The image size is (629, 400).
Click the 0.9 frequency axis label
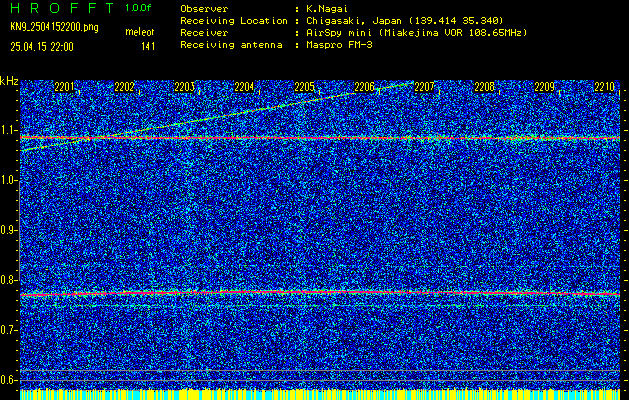[8, 230]
